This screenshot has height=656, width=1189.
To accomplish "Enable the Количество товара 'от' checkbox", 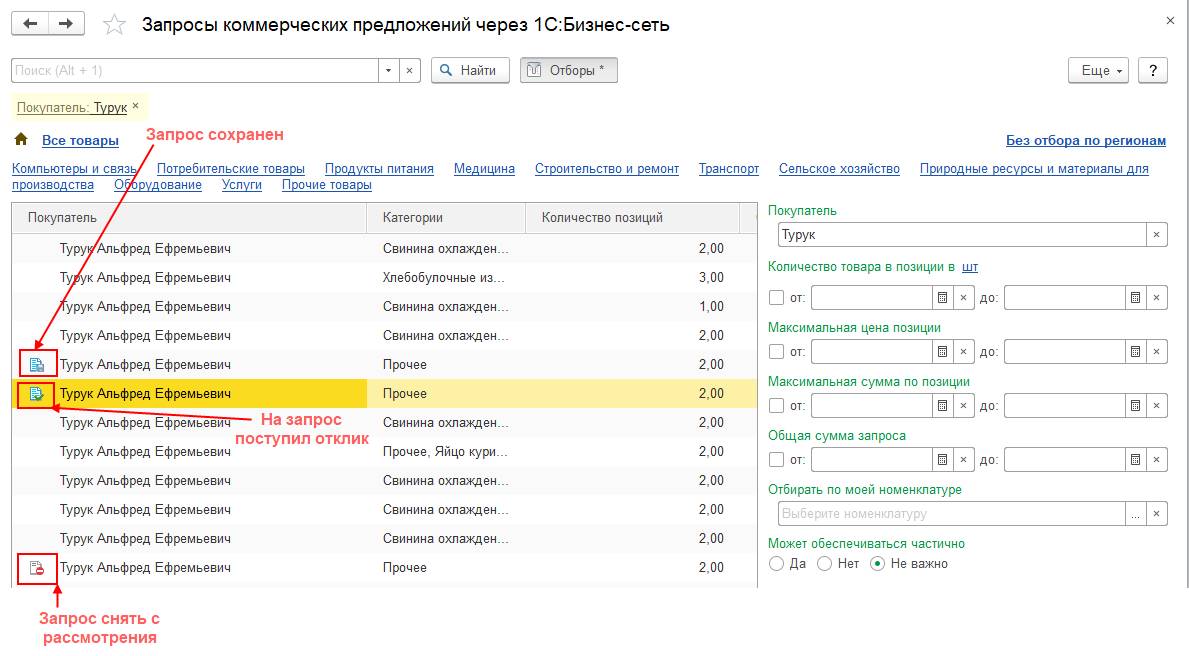I will [x=776, y=298].
